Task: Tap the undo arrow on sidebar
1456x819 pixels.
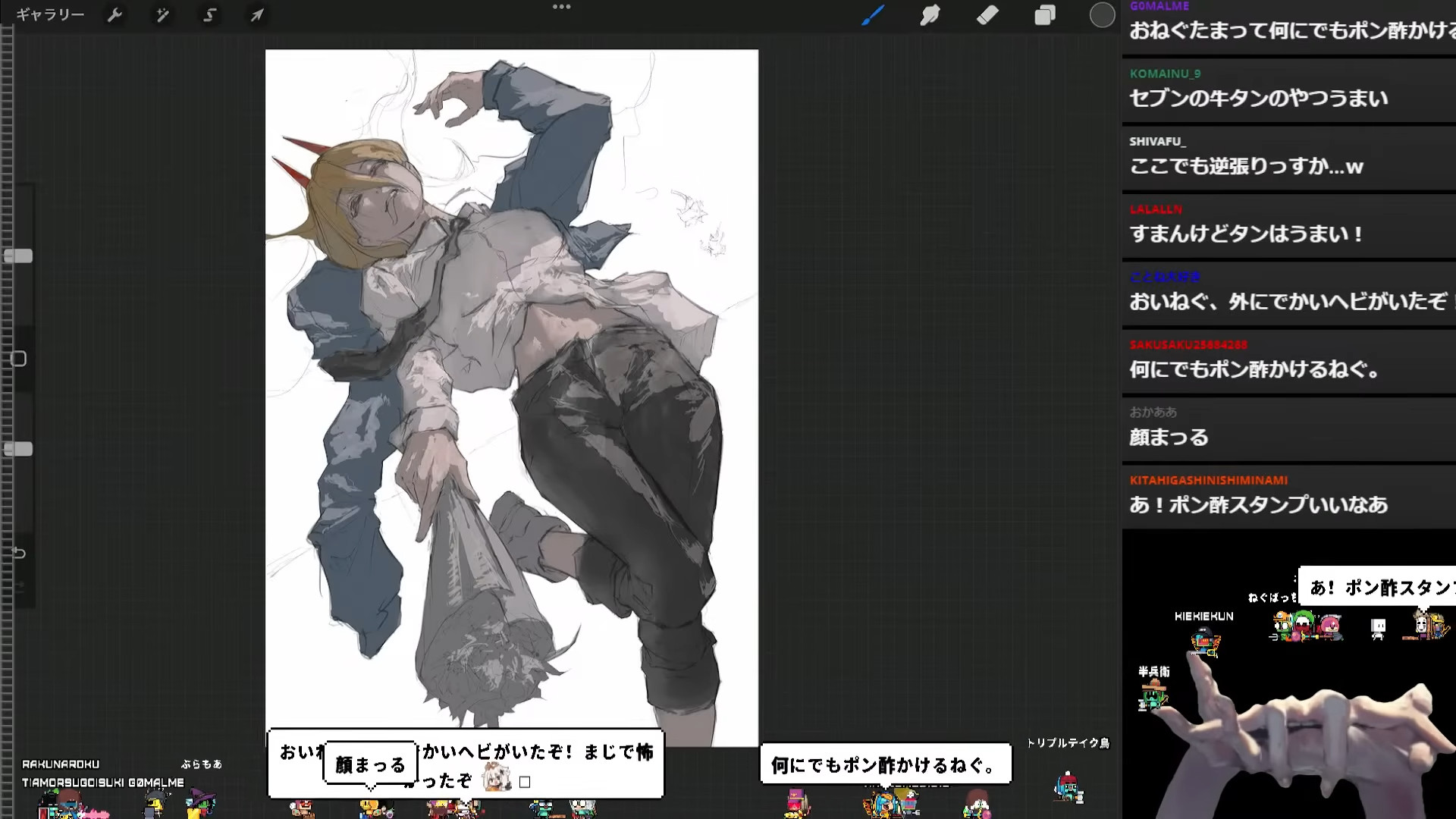Action: coord(19,553)
